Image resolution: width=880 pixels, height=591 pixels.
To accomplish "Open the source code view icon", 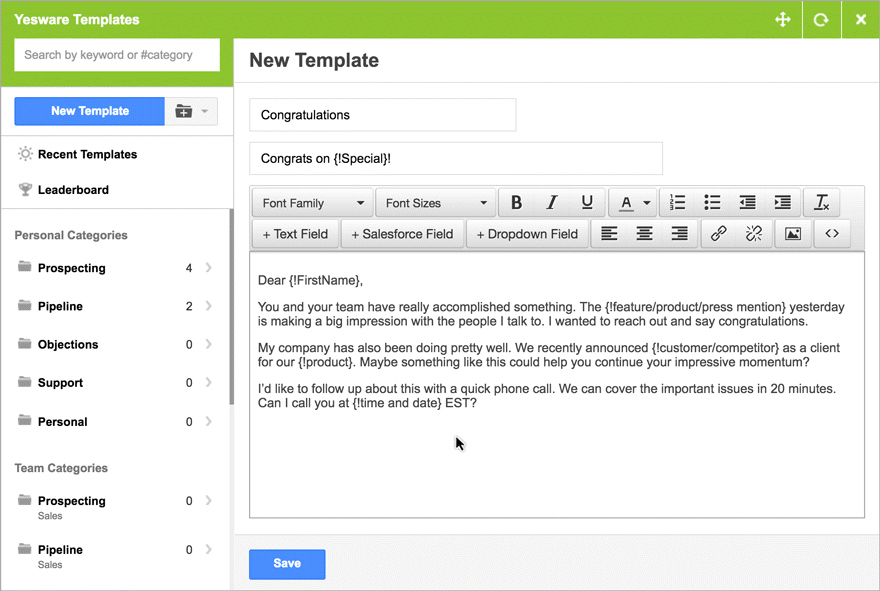I will click(x=831, y=234).
